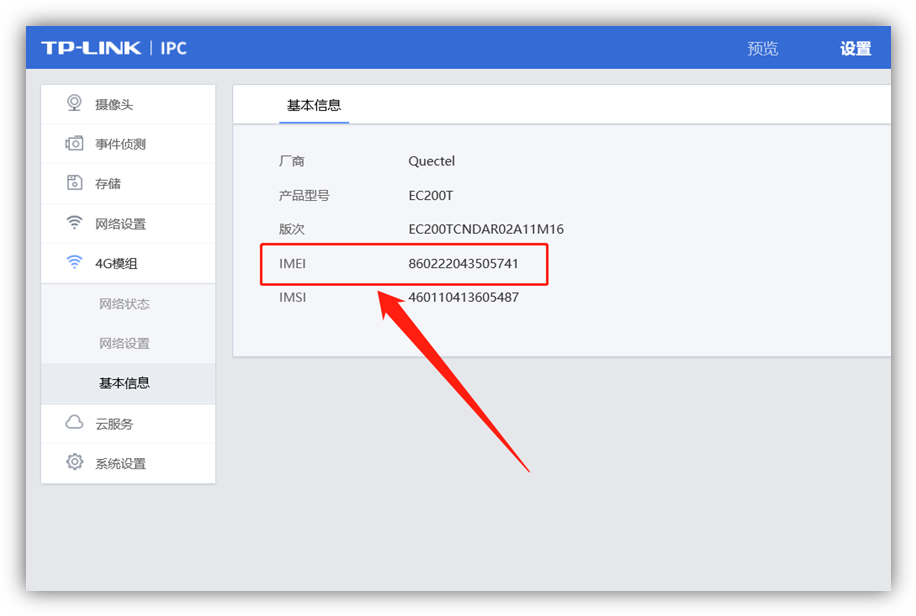Switch to the 设置 page in header
Viewport: 916px width, 616px height.
point(855,49)
